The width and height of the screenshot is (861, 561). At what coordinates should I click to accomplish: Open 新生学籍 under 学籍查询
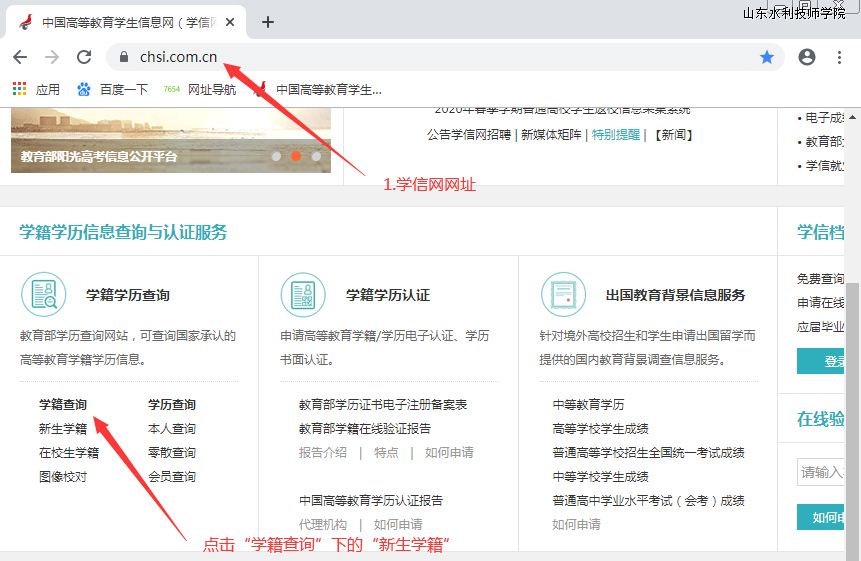(x=63, y=429)
